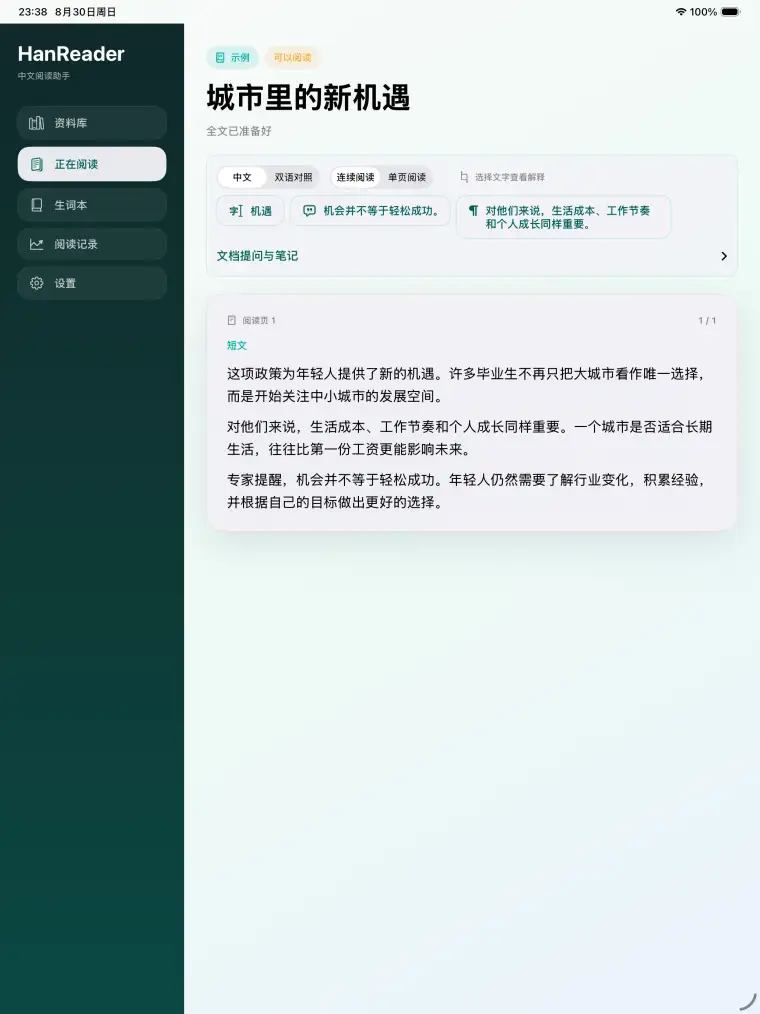The image size is (760, 1014).
Task: Go to 资料库 in sidebar
Action: point(92,123)
